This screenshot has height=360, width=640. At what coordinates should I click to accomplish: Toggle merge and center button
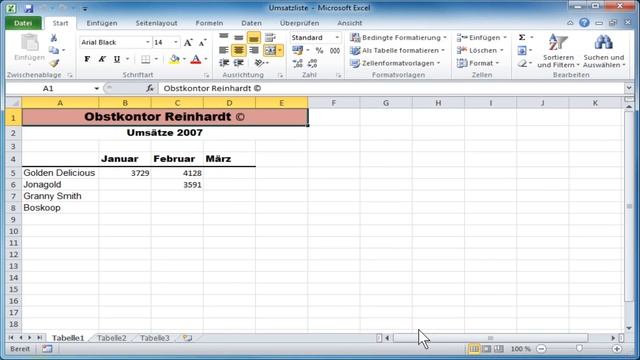270,50
